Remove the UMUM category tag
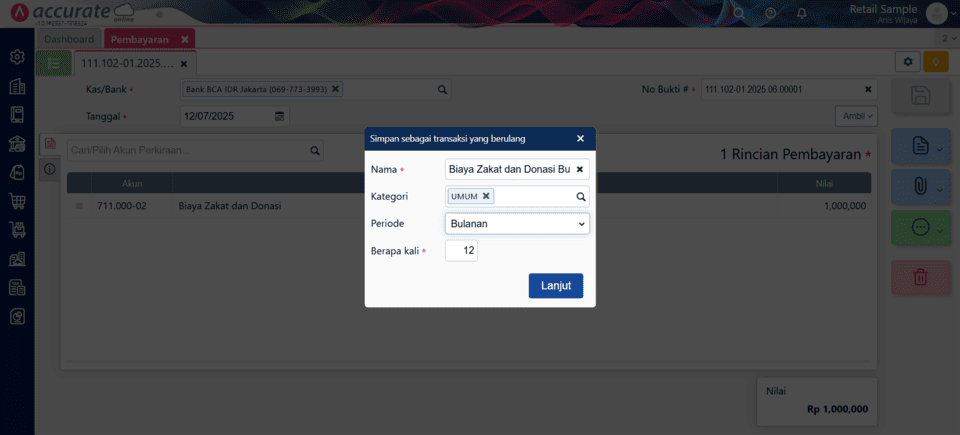 (x=486, y=196)
